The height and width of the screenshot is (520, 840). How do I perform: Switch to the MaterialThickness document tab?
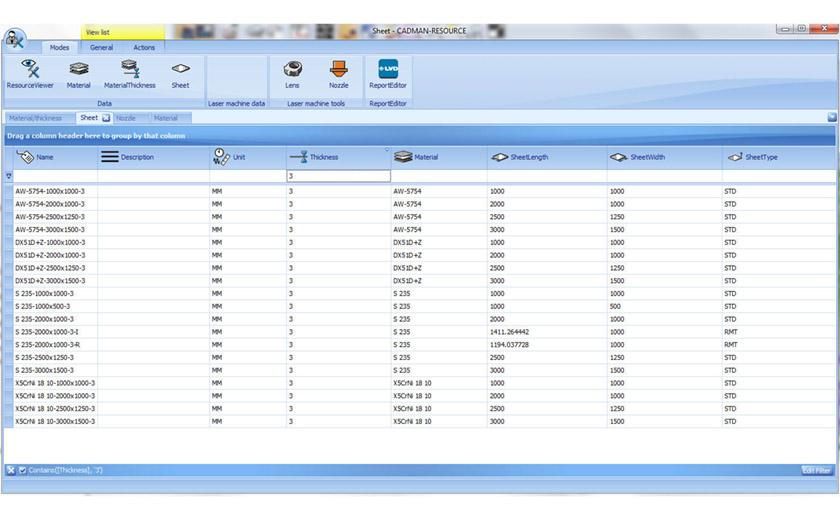click(x=35, y=118)
